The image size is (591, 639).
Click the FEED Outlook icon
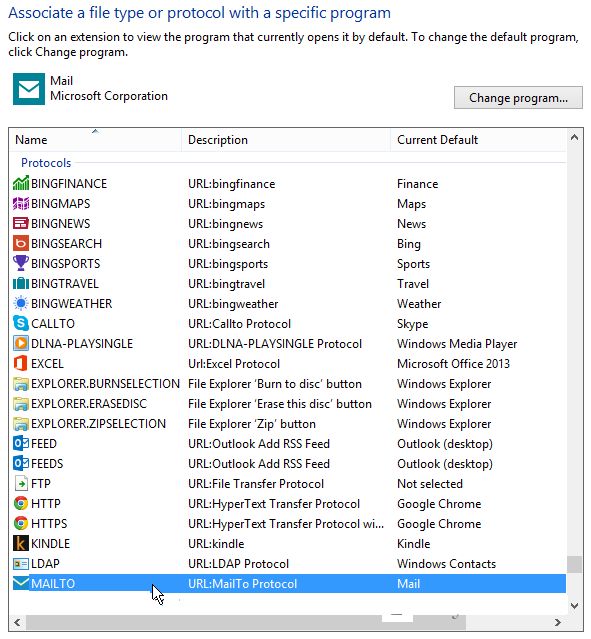pos(21,443)
